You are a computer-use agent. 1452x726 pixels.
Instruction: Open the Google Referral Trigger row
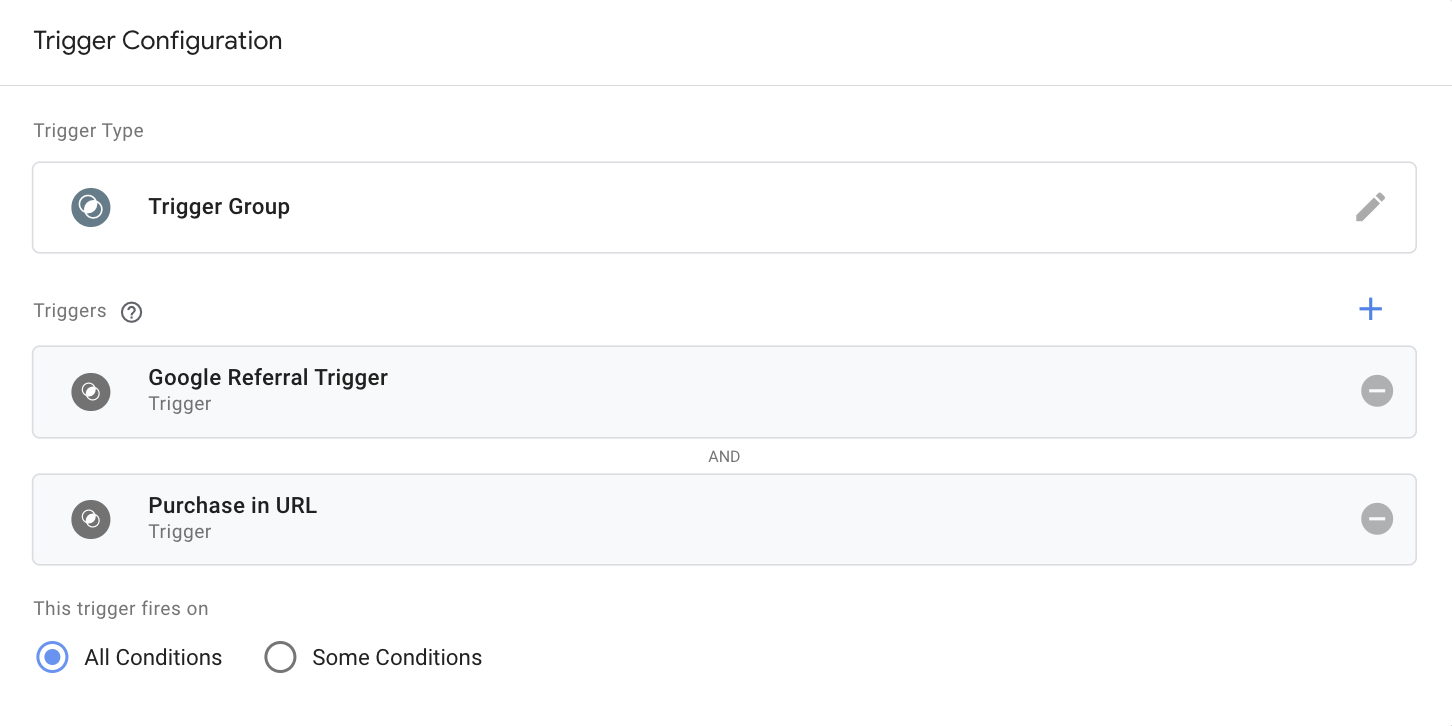pos(724,391)
